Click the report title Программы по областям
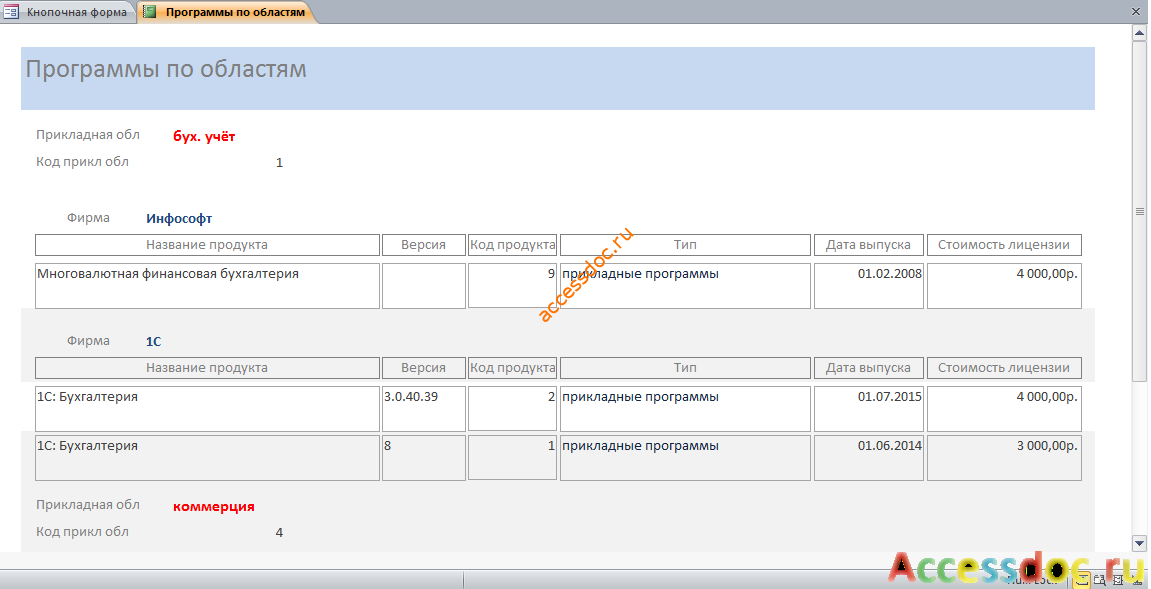Image resolution: width=1151 pixels, height=589 pixels. click(166, 69)
